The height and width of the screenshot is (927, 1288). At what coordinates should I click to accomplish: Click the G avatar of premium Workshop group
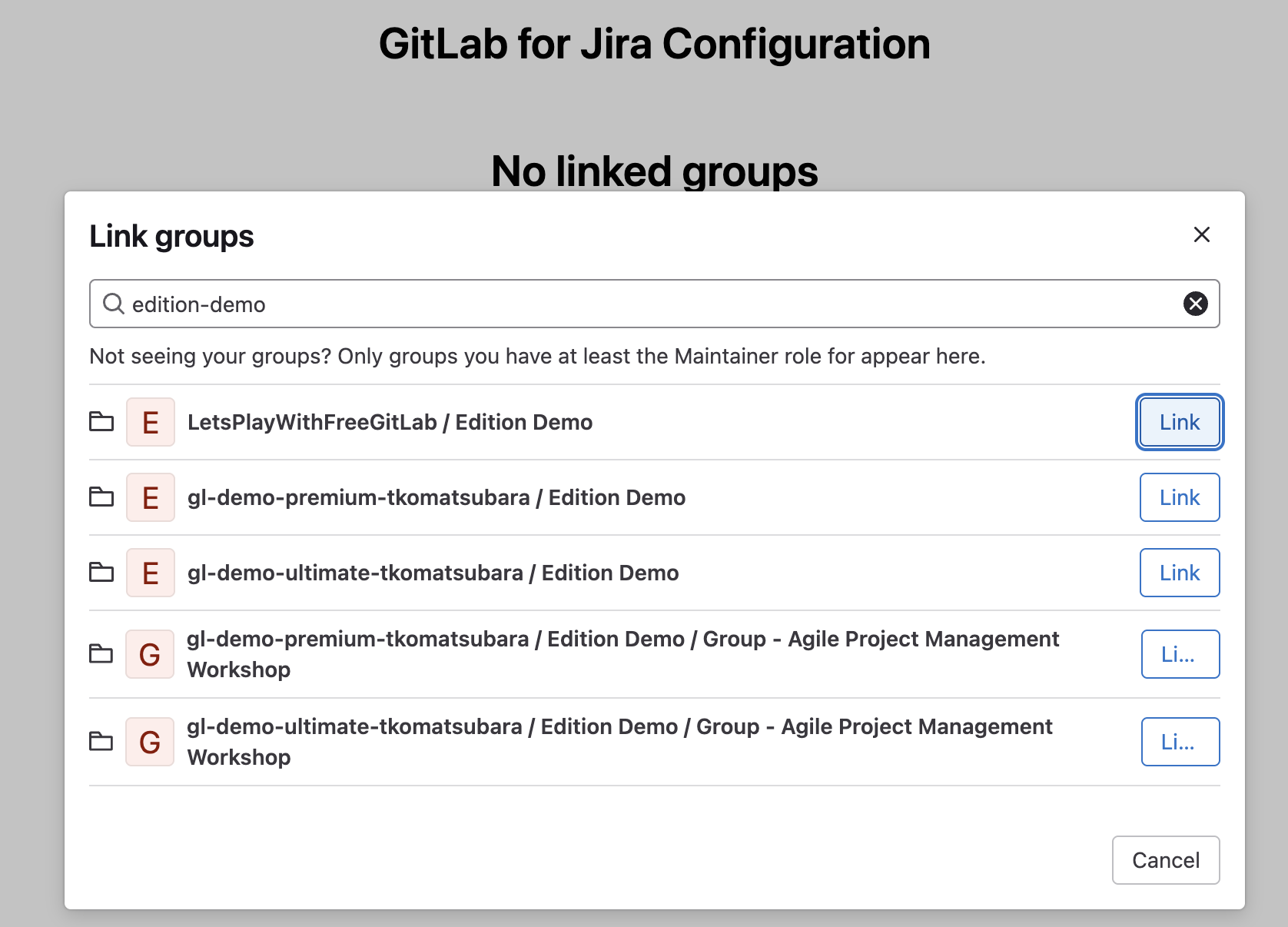pyautogui.click(x=151, y=654)
